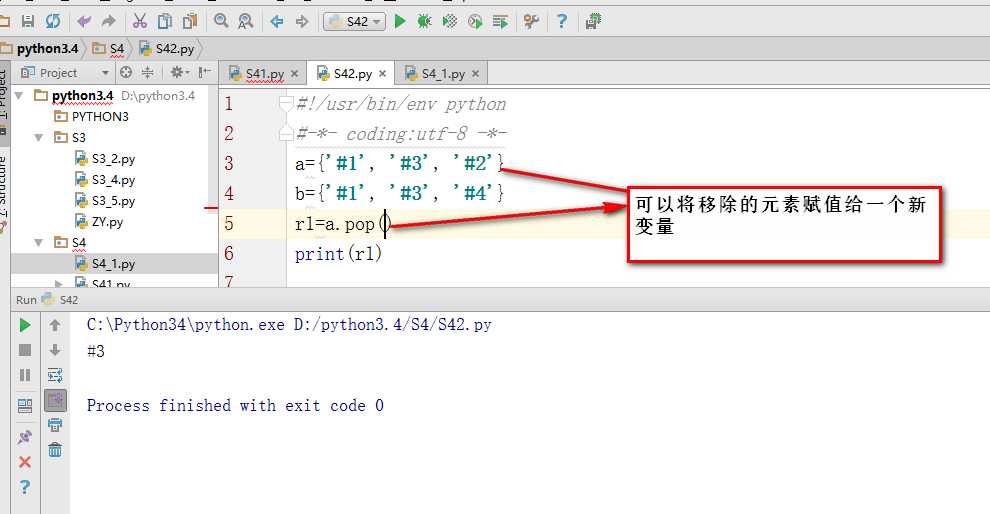Screen dimensions: 990x514
Task: Select S4_1.py in the project tree
Action: click(114, 264)
